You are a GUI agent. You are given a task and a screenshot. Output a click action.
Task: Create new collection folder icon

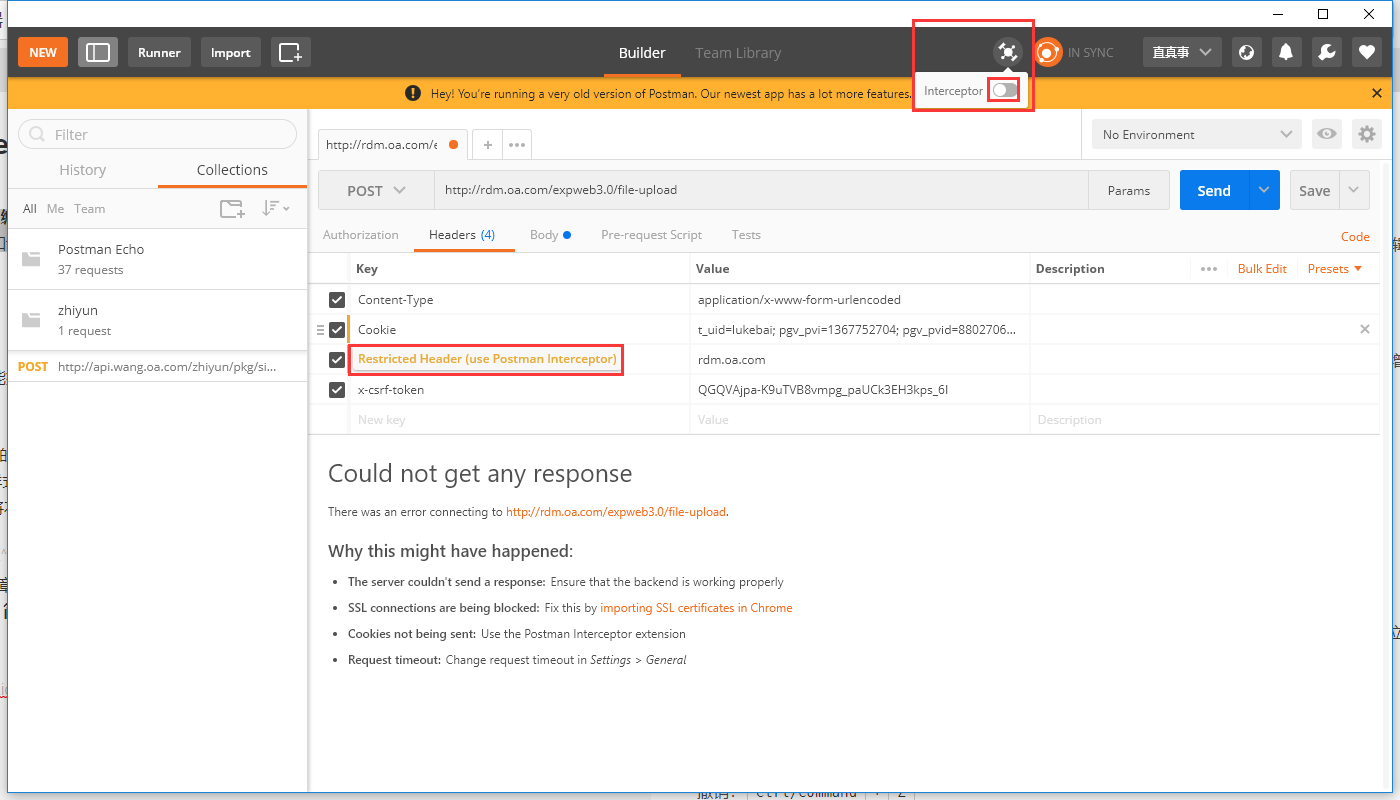[x=232, y=209]
